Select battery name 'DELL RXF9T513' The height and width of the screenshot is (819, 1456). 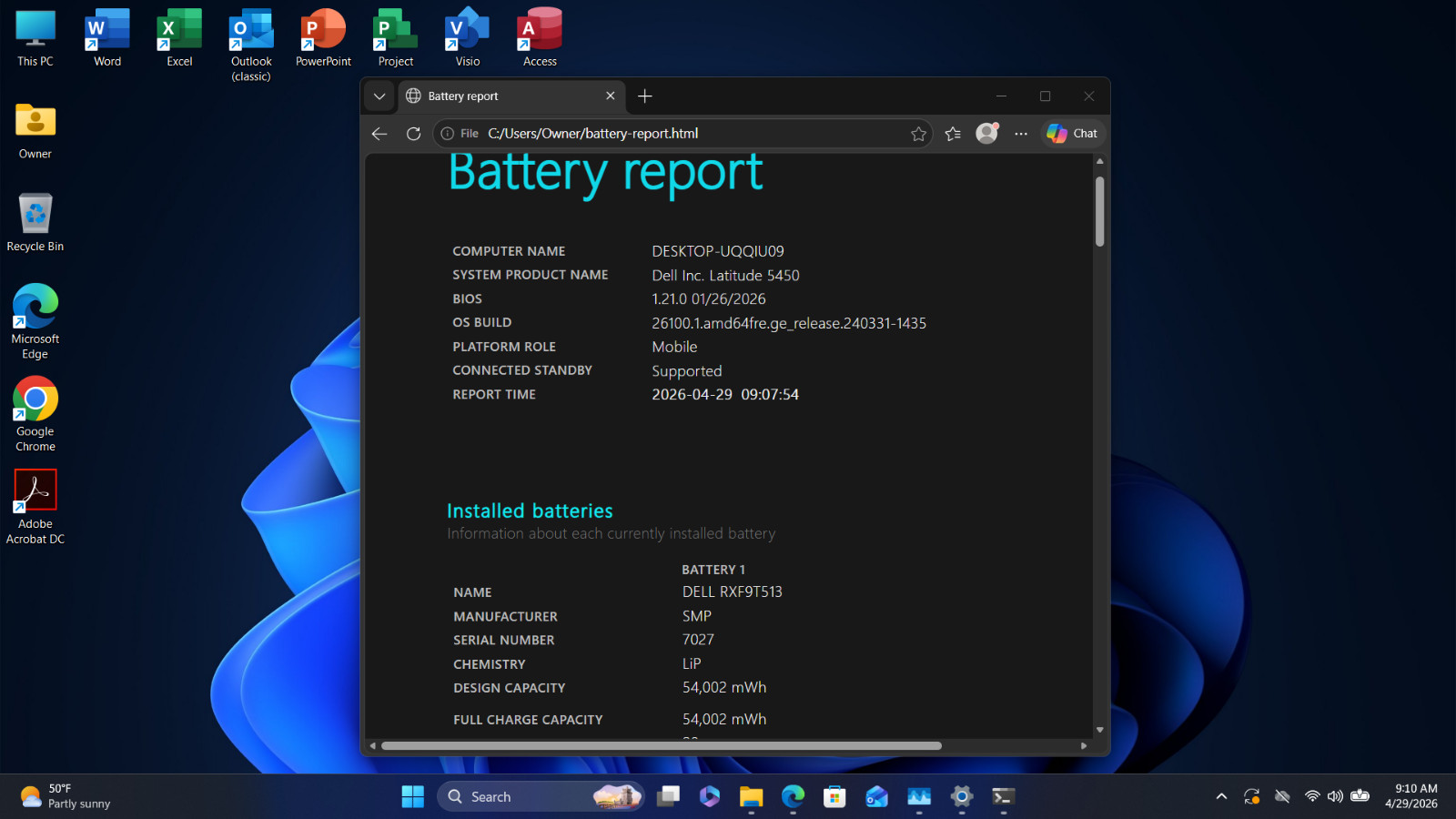[733, 592]
